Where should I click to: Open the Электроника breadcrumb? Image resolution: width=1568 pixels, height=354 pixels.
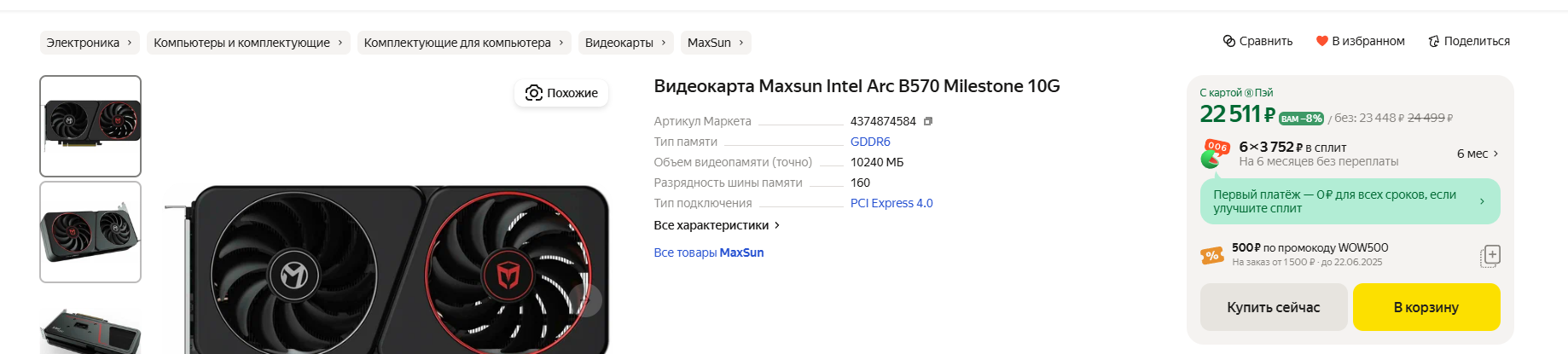pyautogui.click(x=89, y=43)
